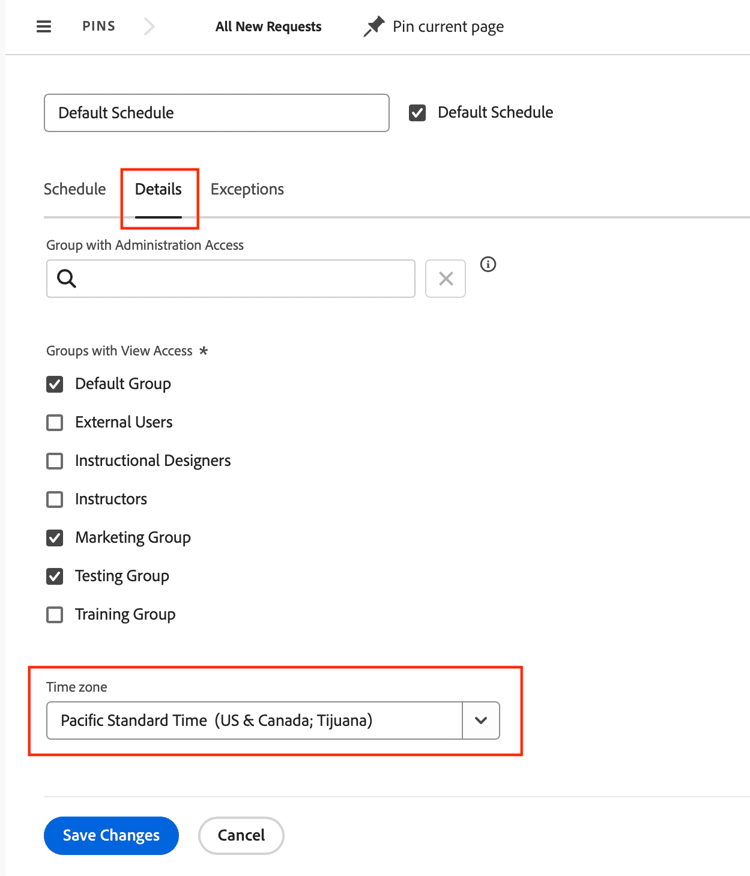Uncheck the Default Schedule checkbox
The image size is (750, 876).
pos(418,113)
